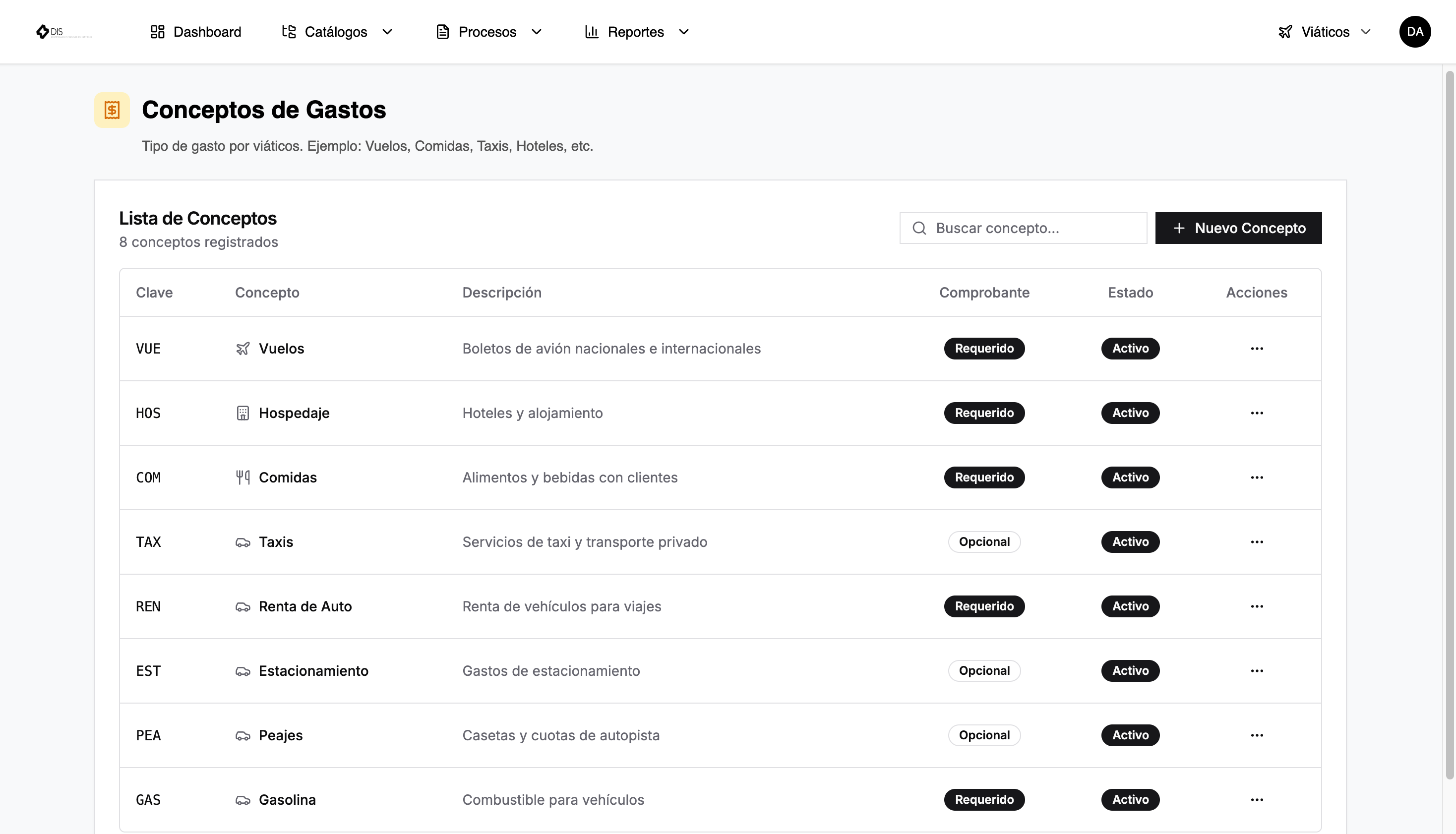Open the Procesos menu label
The width and height of the screenshot is (1456, 834).
[x=487, y=32]
